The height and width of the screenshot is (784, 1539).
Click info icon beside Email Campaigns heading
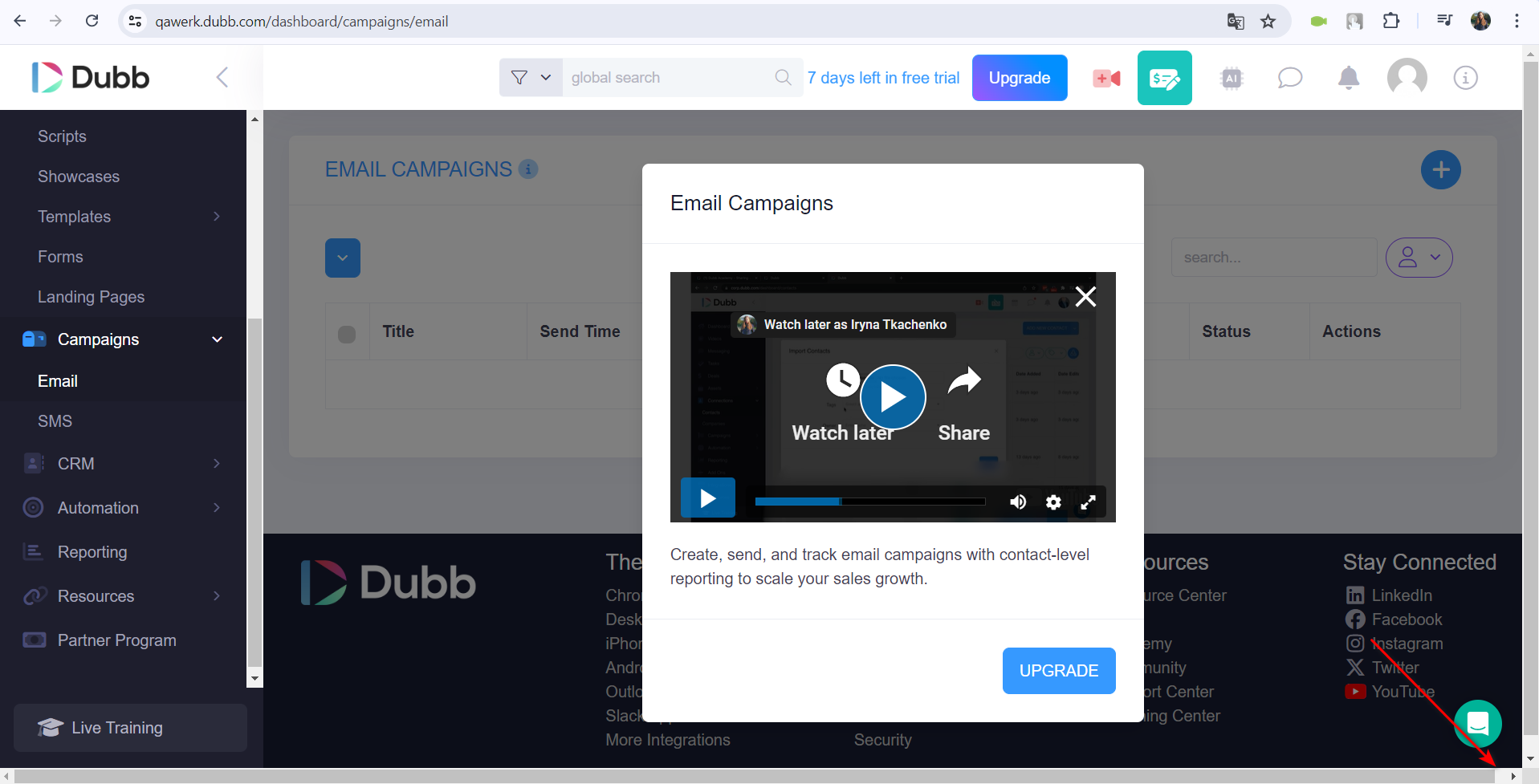528,169
